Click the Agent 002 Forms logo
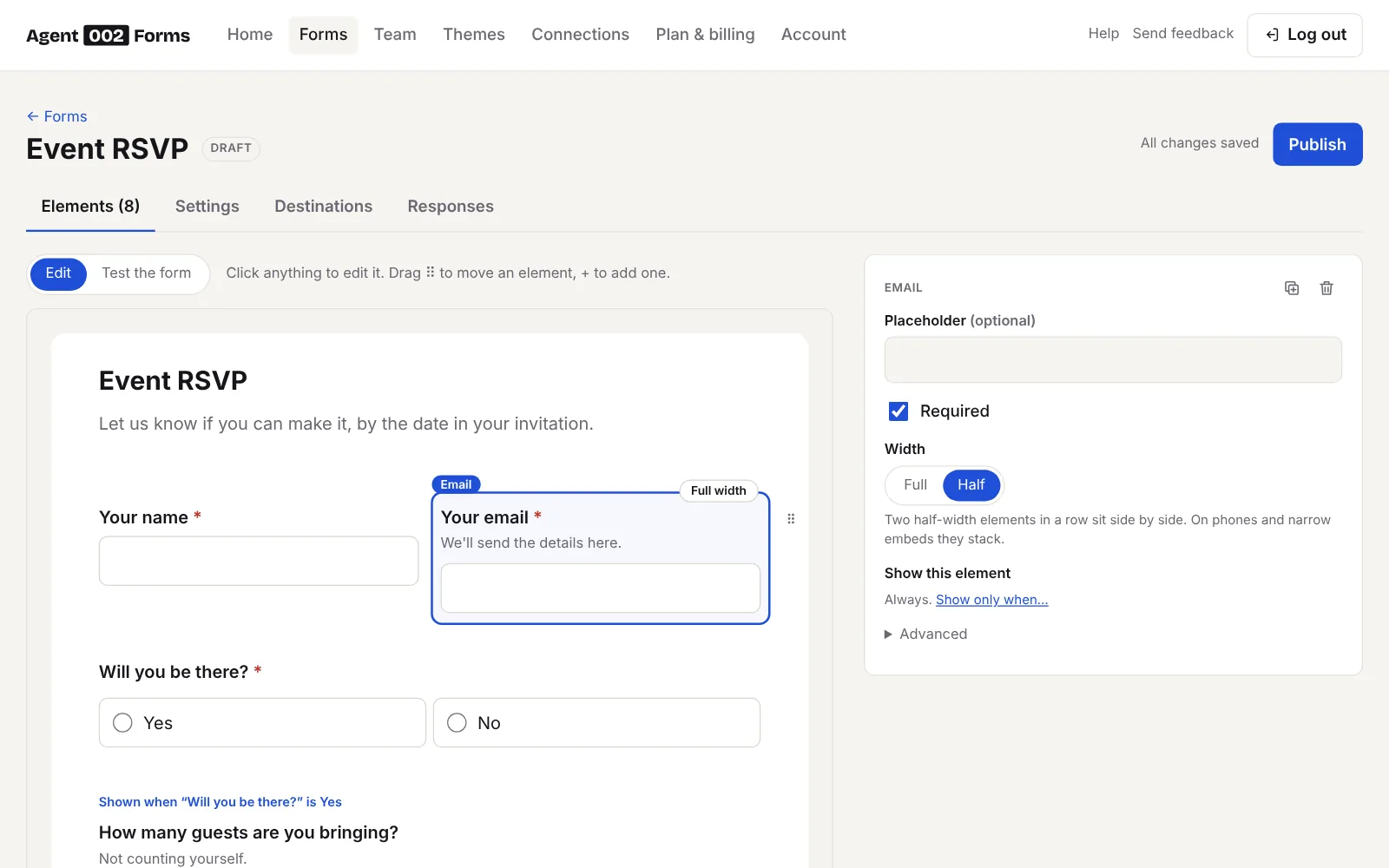Image resolution: width=1389 pixels, height=868 pixels. pyautogui.click(x=109, y=35)
